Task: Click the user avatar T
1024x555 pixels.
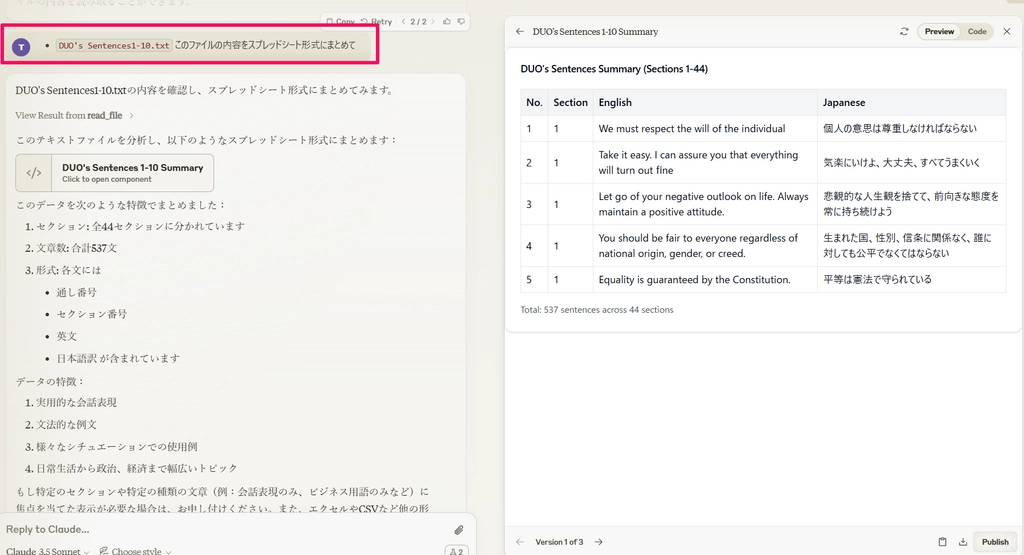Action: (21, 46)
